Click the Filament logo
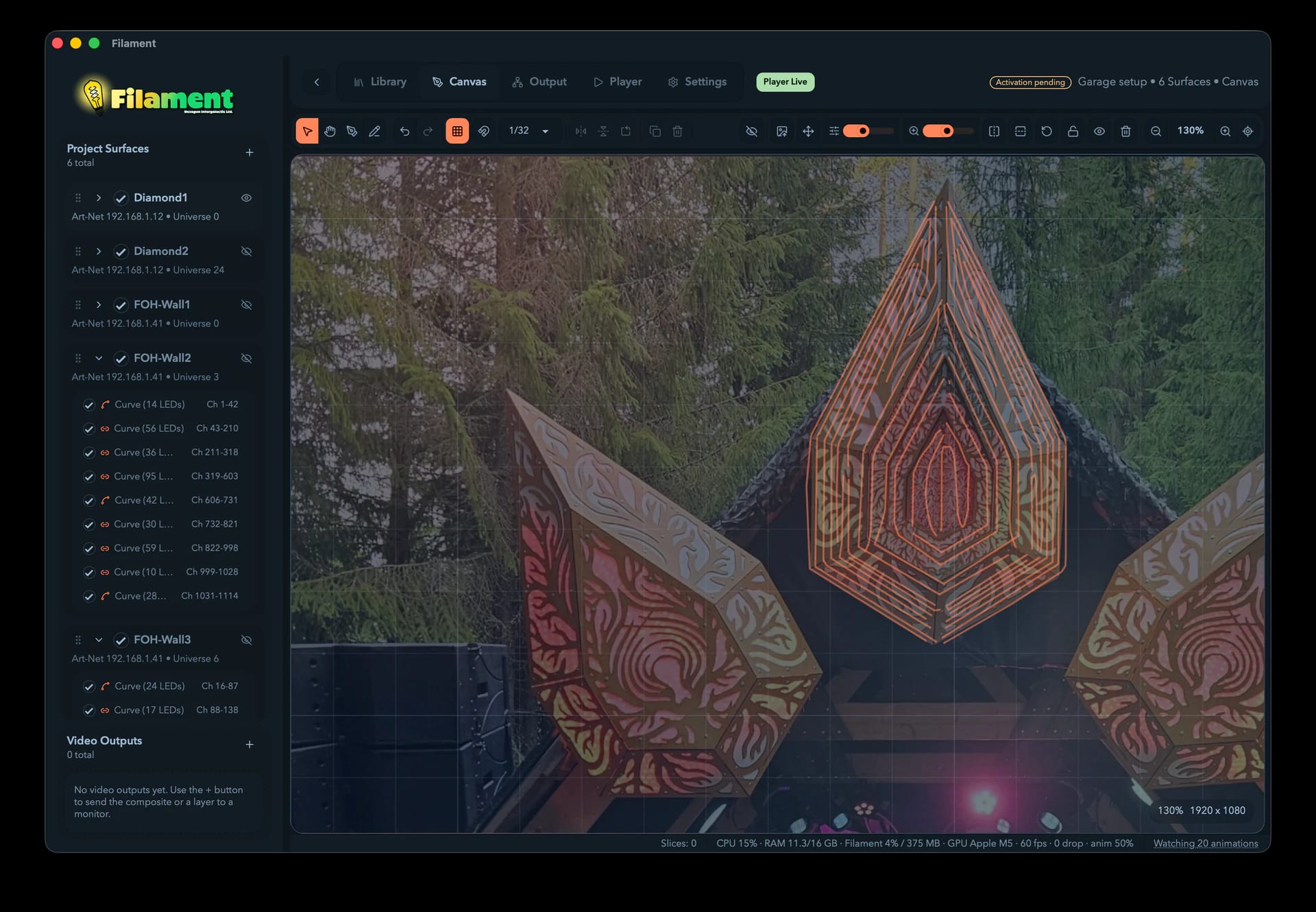The width and height of the screenshot is (1316, 912). tap(156, 95)
